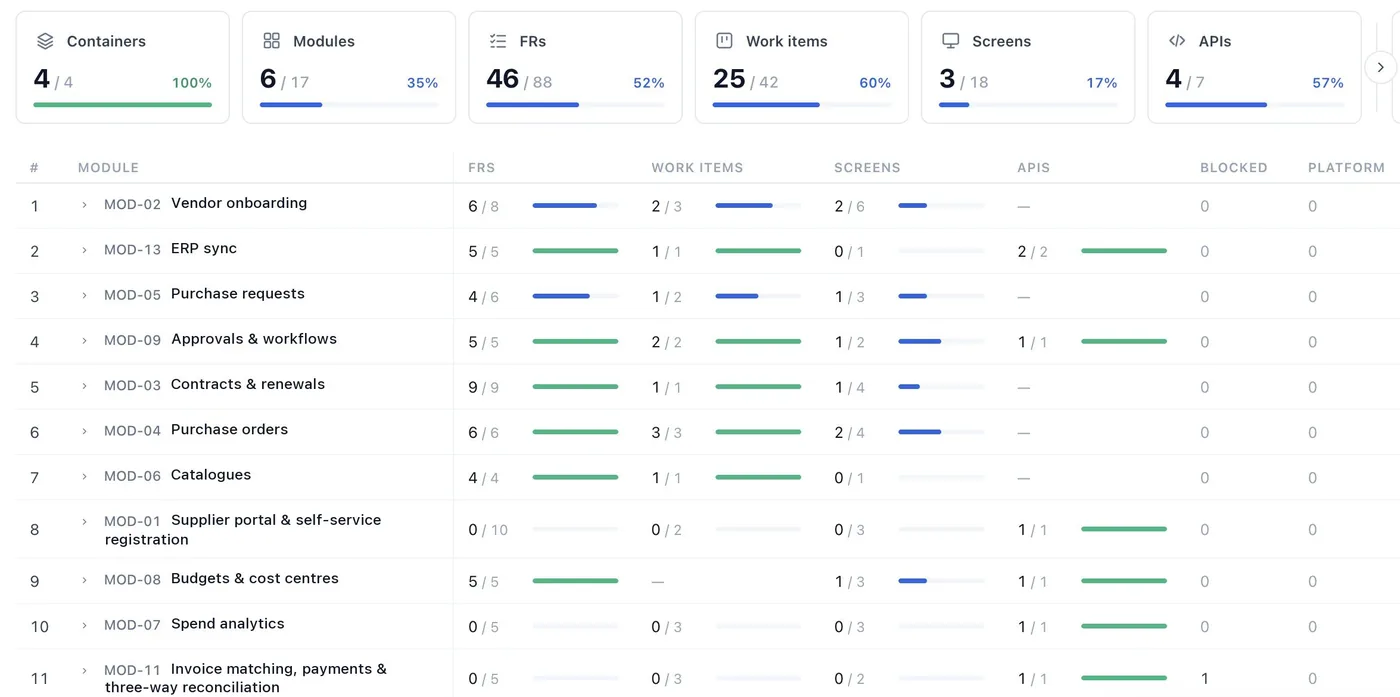Select the Spend analytics module name
The image size is (1400, 697).
point(228,623)
